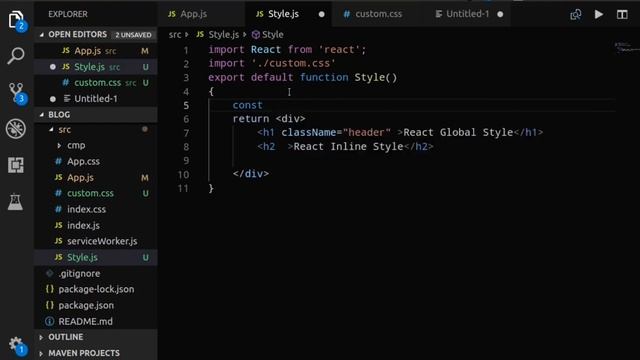Click the unsaved dot on Untitled-1 tab
Viewport: 640px width, 360px height.
(x=500, y=14)
